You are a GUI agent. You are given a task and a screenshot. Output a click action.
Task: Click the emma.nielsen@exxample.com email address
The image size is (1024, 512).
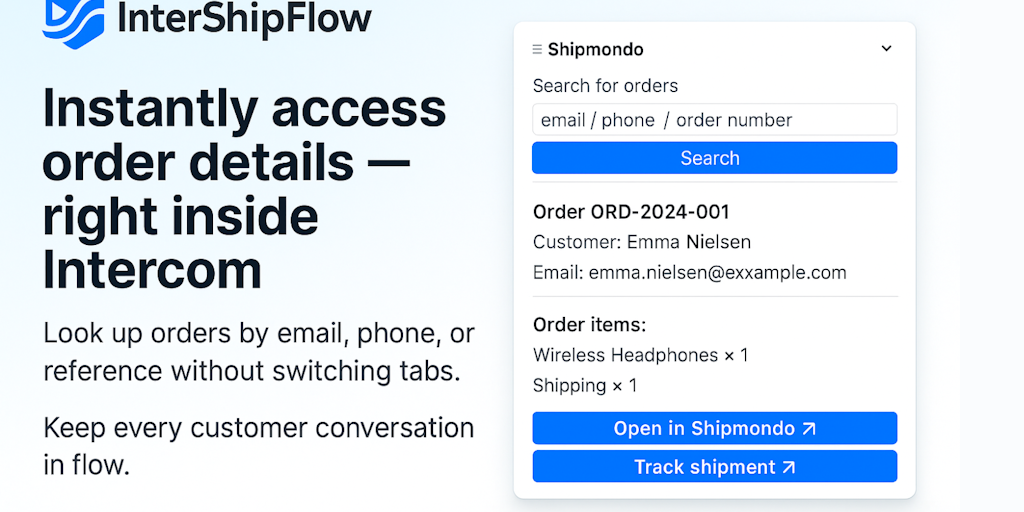pyautogui.click(x=717, y=272)
